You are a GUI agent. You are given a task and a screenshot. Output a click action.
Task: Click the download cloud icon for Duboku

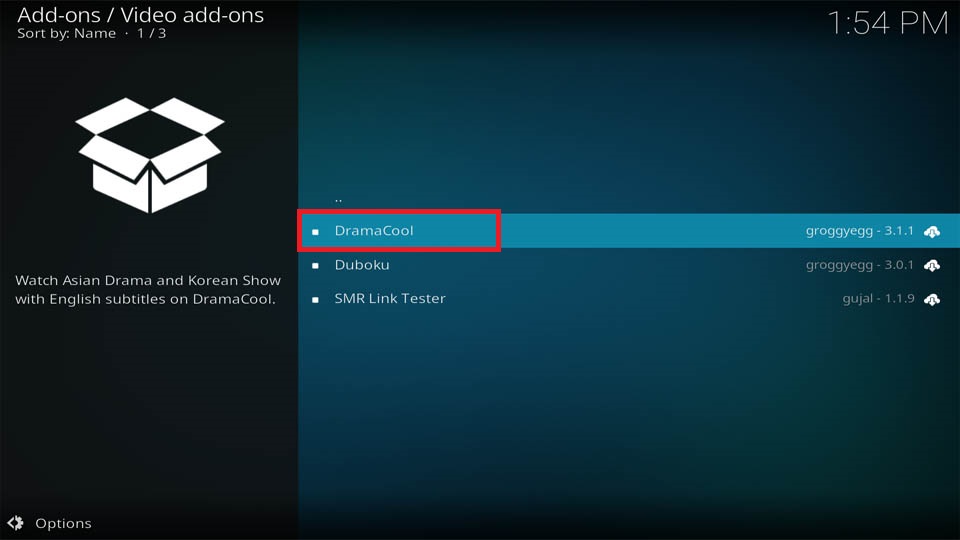[932, 265]
